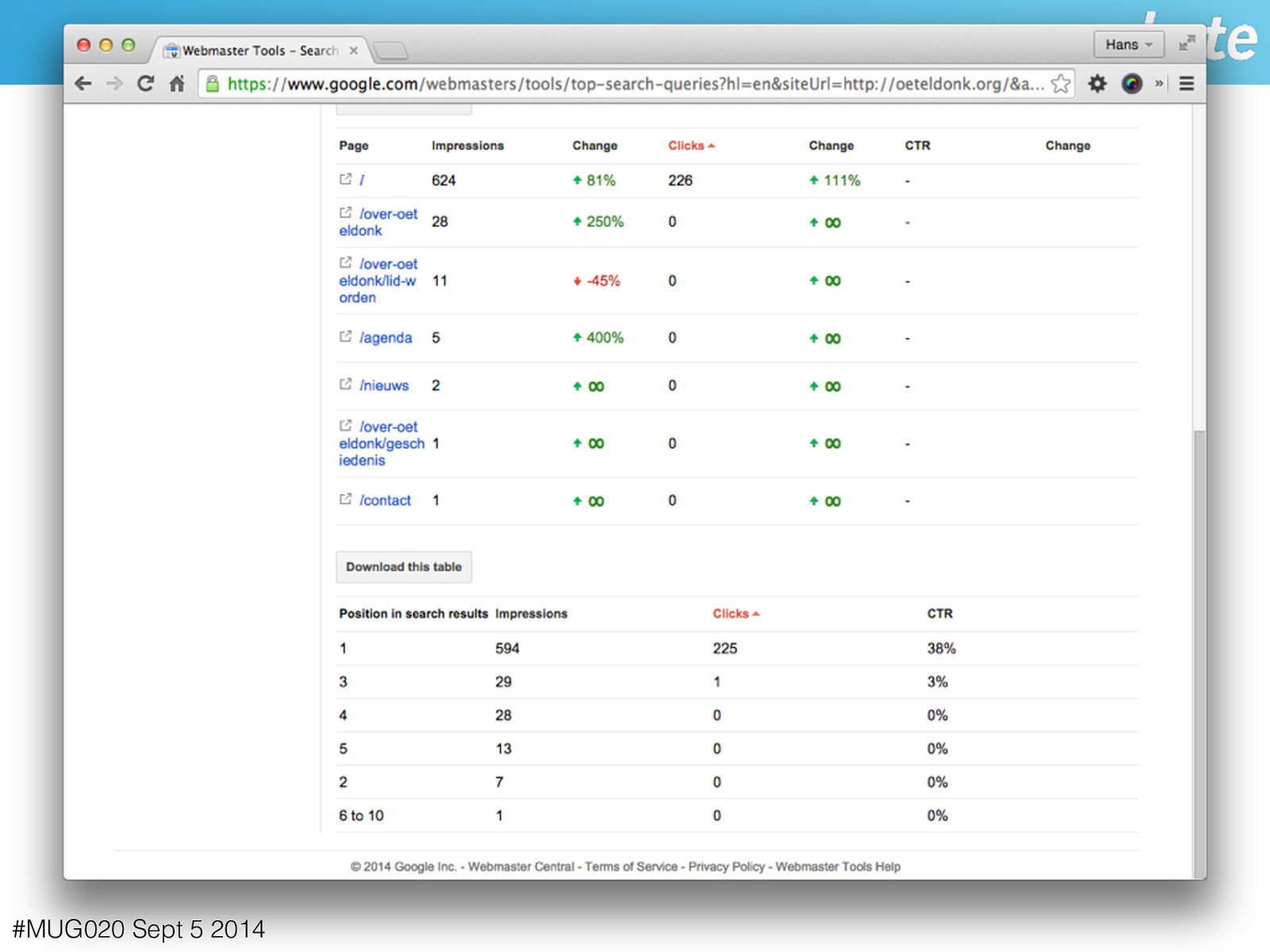Sort position table by Clicks header

point(736,613)
